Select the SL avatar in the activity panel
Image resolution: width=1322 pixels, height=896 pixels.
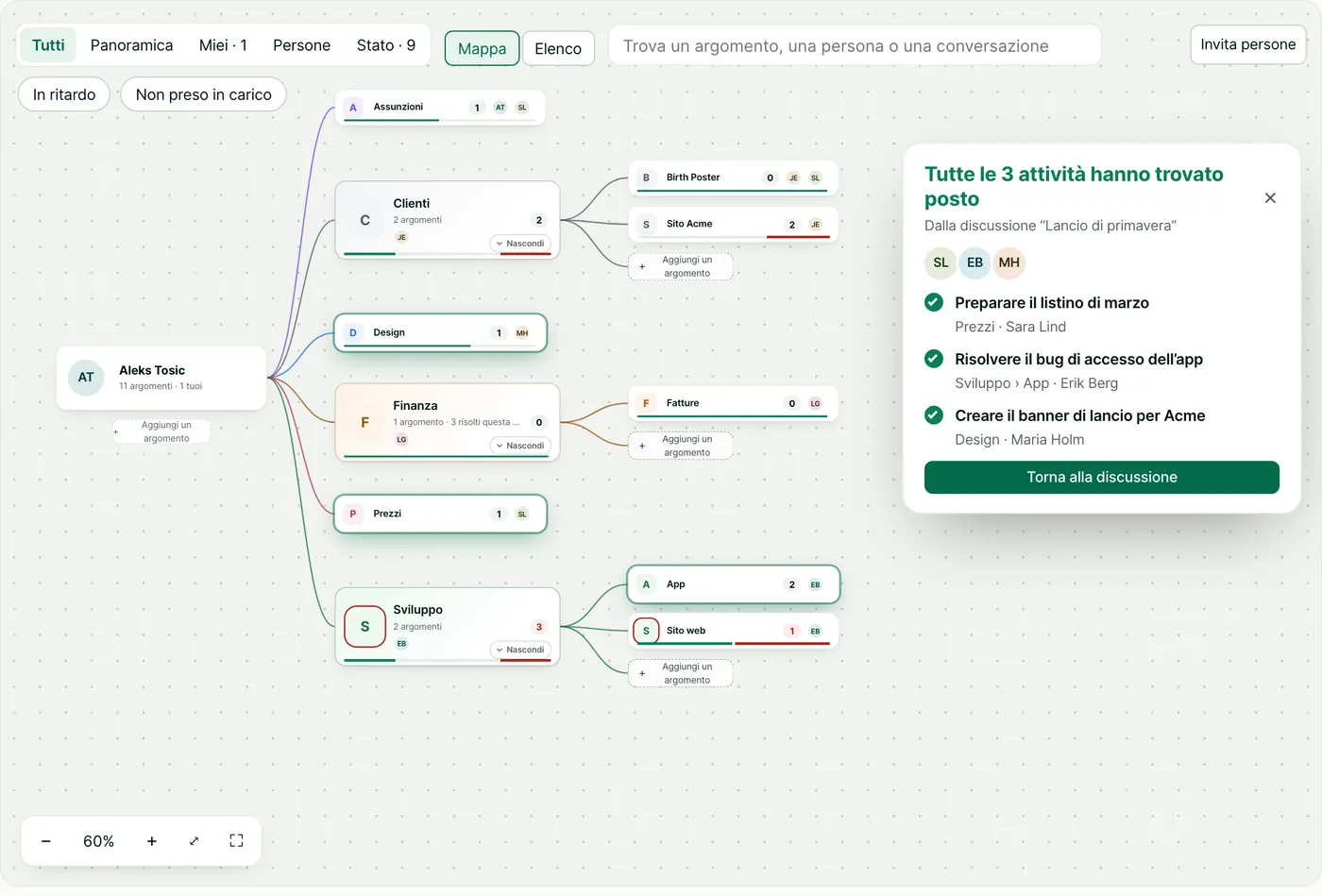point(941,262)
